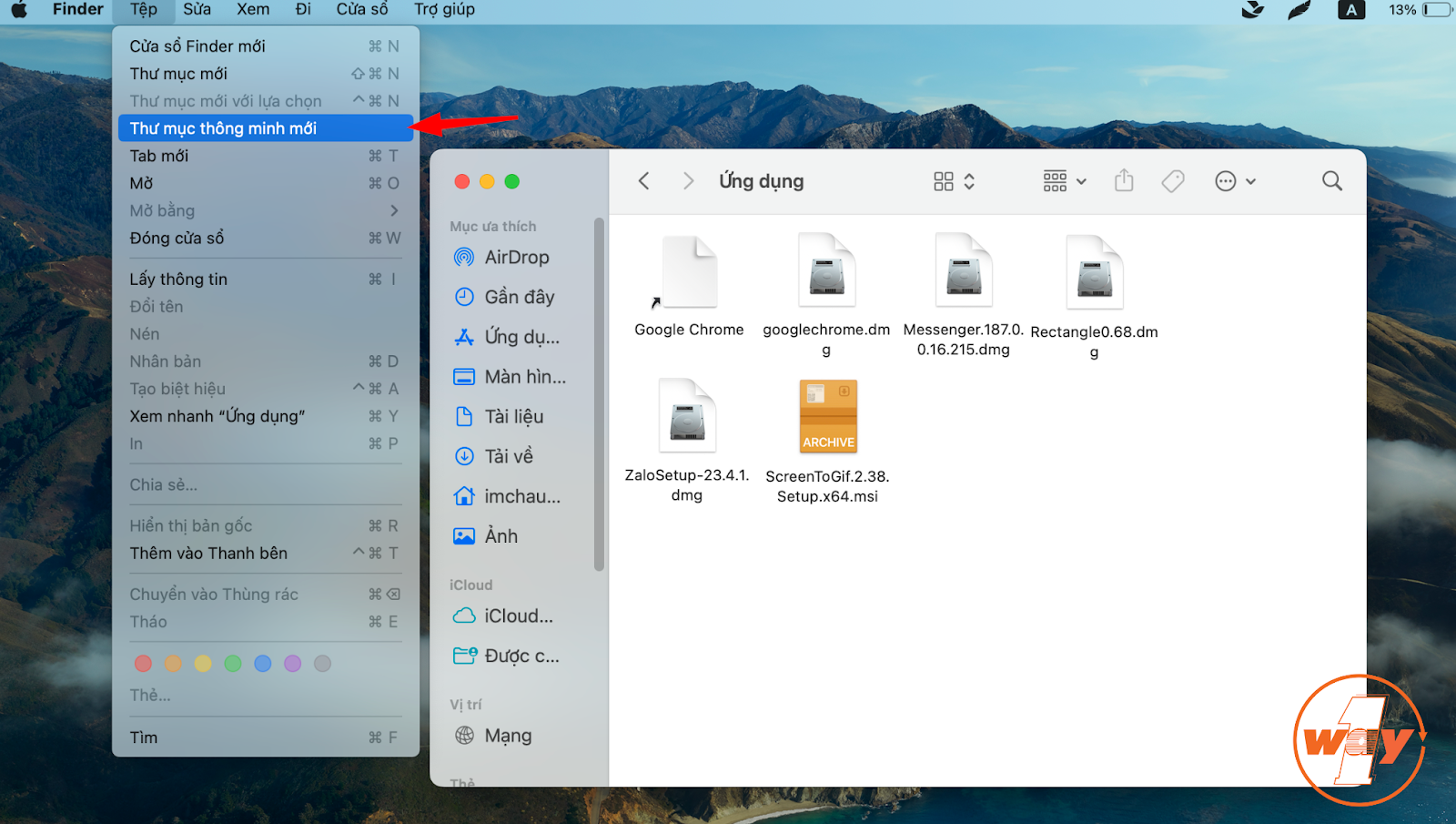
Task: Open the Finder menu
Action: tap(77, 9)
